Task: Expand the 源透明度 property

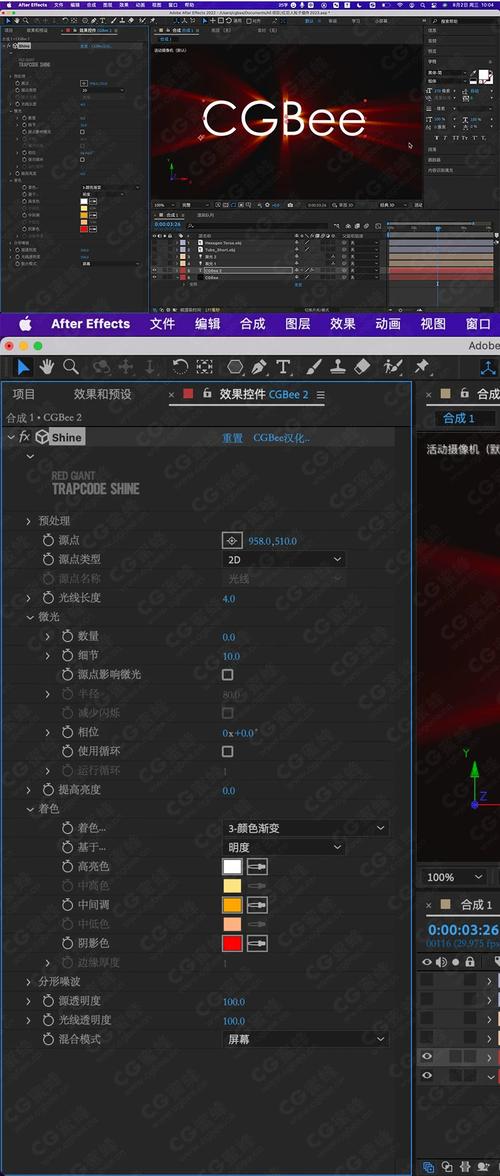Action: coord(29,1000)
